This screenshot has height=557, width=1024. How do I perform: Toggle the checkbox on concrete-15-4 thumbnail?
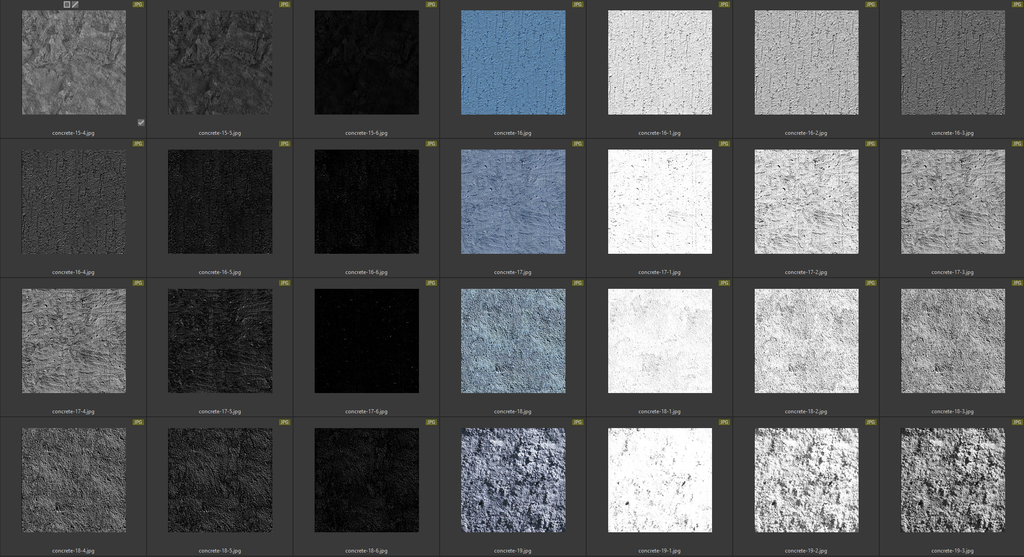[x=141, y=122]
